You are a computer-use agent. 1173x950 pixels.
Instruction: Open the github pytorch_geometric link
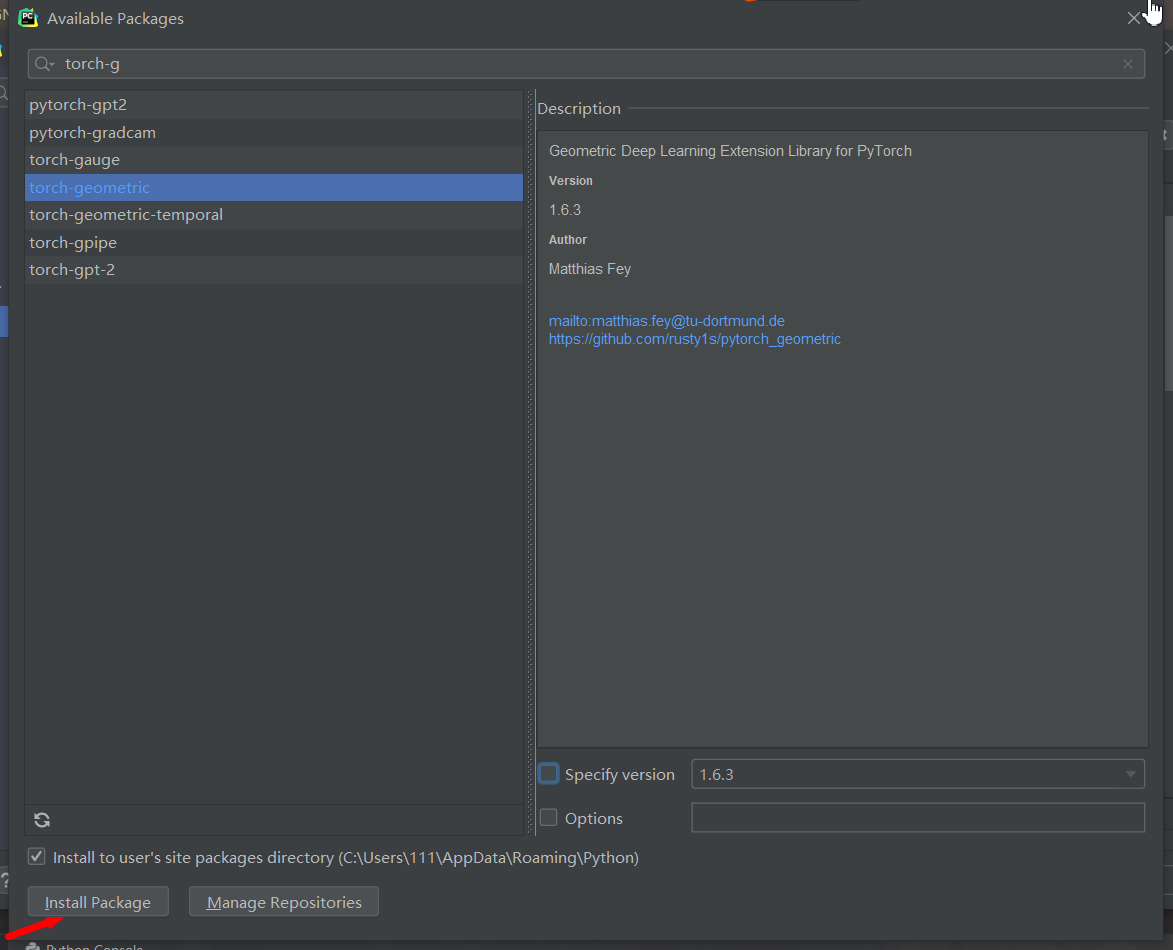click(x=694, y=339)
